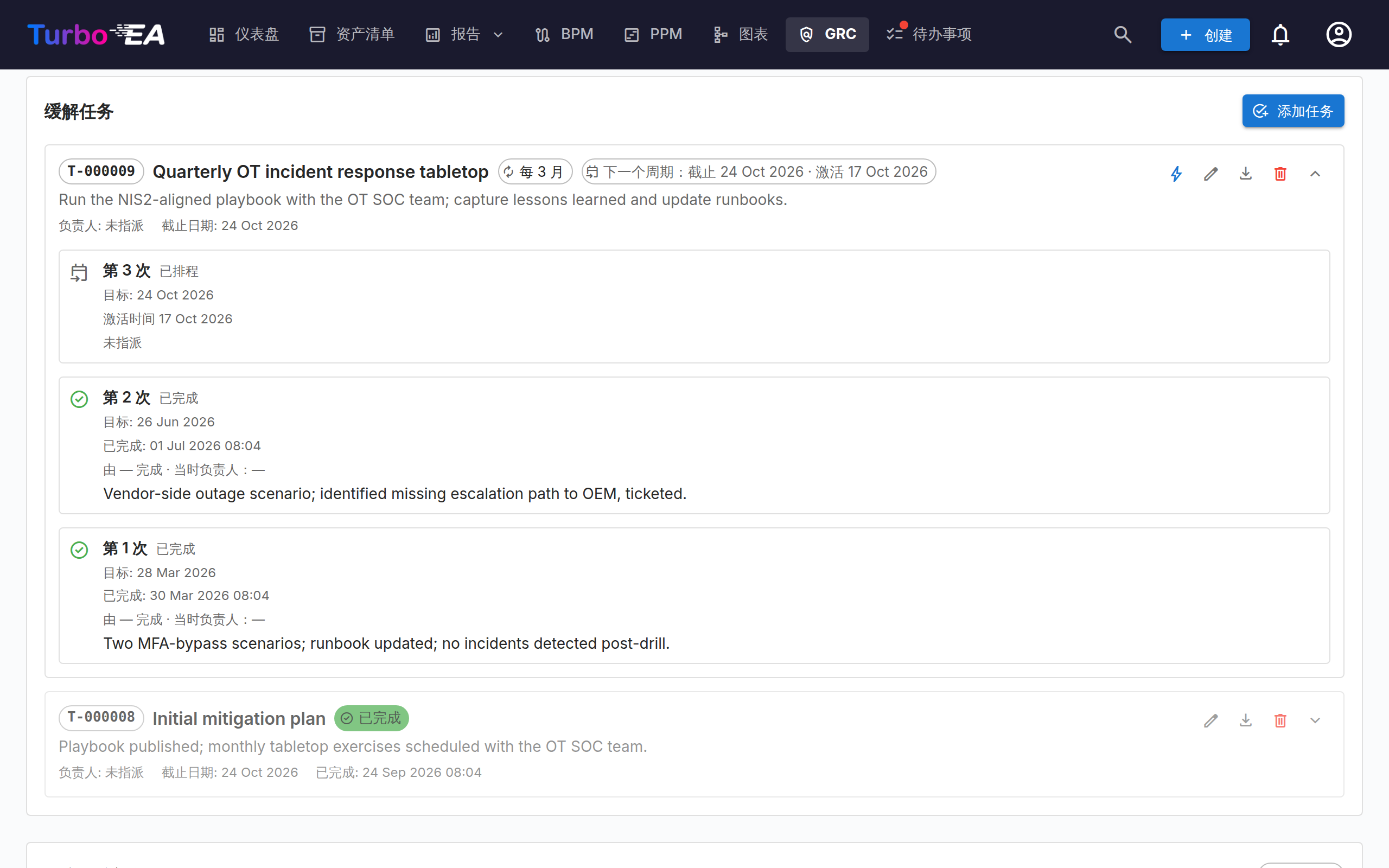The width and height of the screenshot is (1389, 868).
Task: Click the 添加任务 button
Action: point(1293,111)
